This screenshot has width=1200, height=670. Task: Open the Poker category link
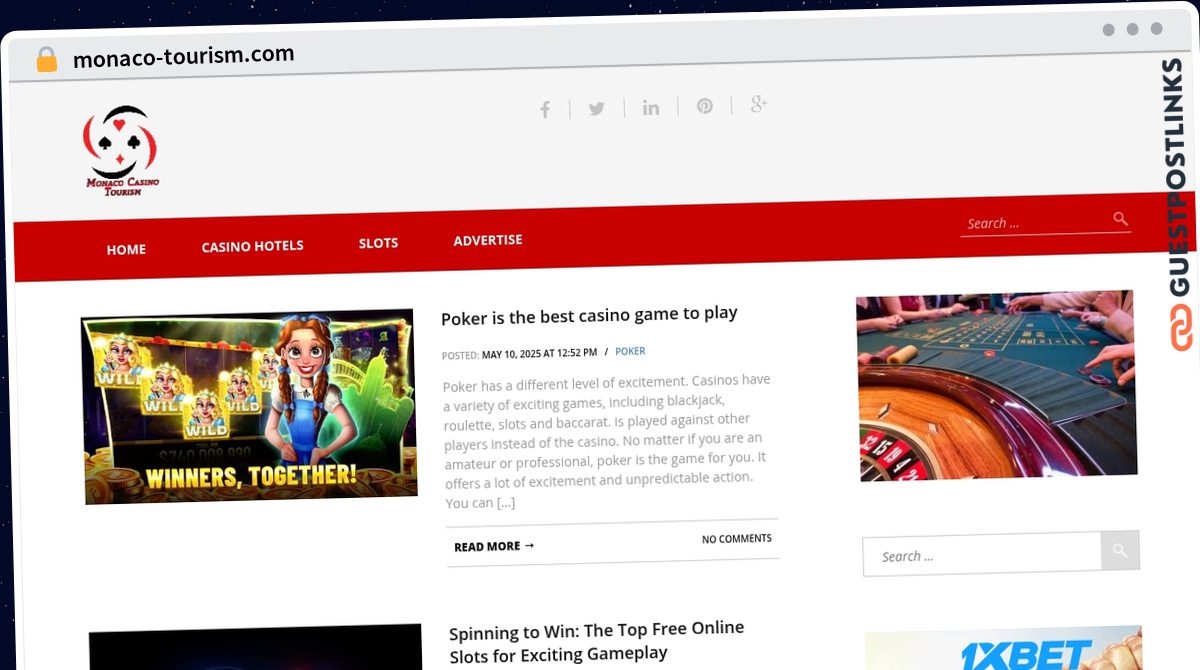pos(630,351)
